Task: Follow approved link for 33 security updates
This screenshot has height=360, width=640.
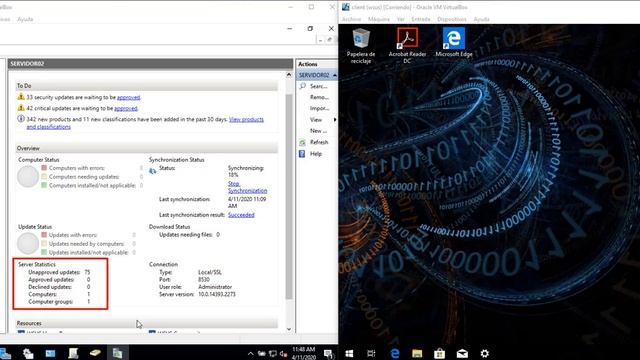Action: [x=129, y=97]
